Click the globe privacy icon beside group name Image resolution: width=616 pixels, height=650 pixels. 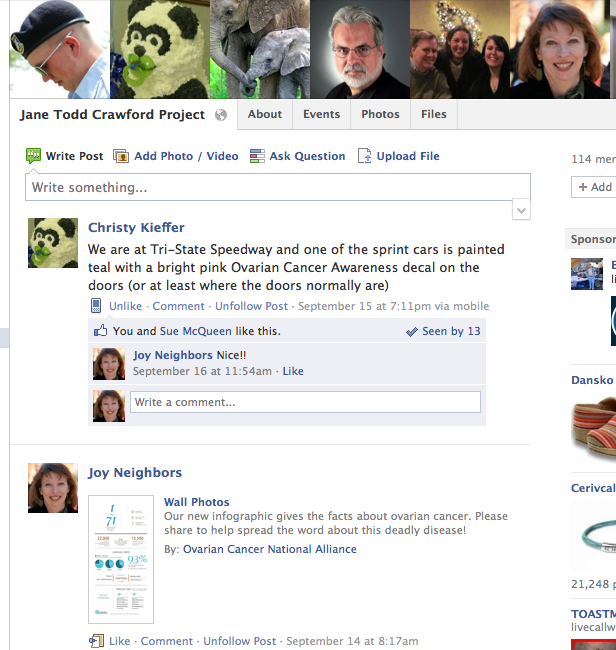[221, 115]
